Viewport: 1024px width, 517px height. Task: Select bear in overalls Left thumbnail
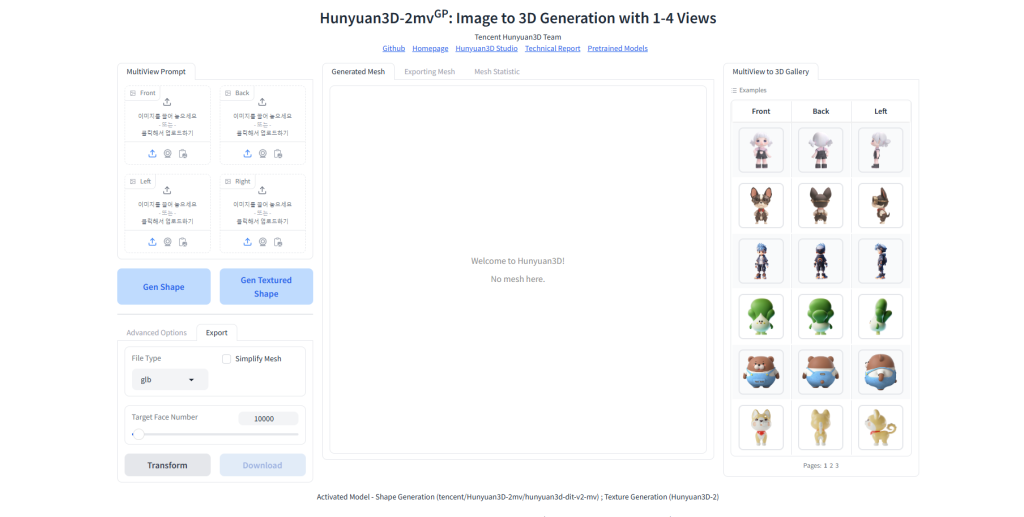880,372
